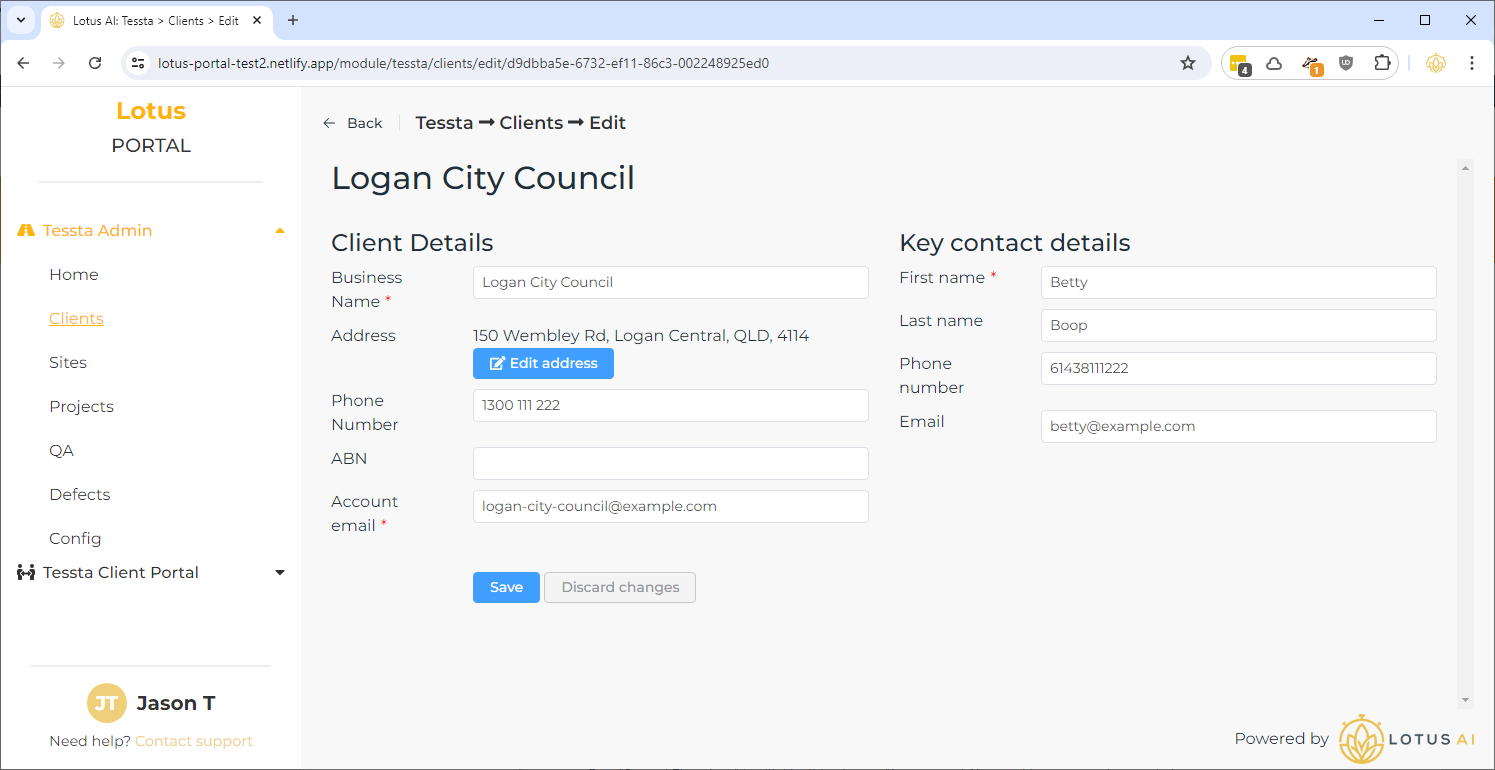Image resolution: width=1495 pixels, height=770 pixels.
Task: Click the Save button
Action: tap(506, 588)
